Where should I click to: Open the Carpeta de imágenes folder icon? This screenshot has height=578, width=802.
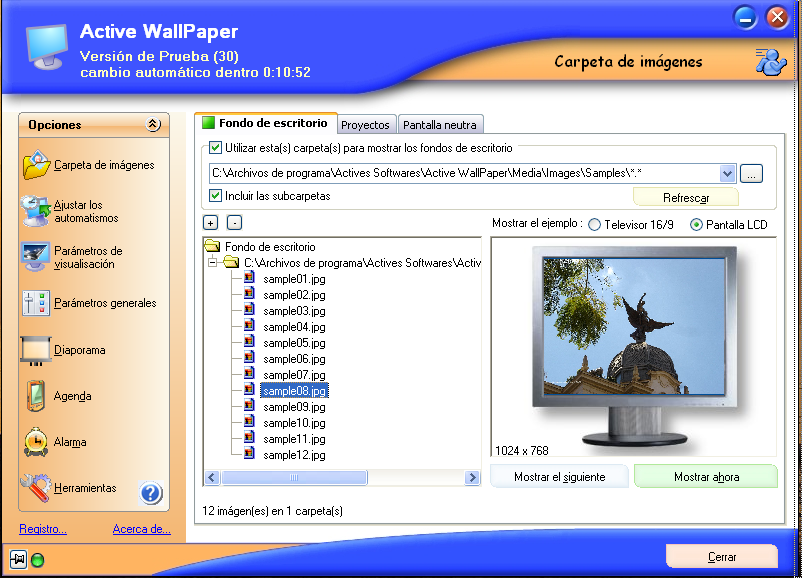coord(36,165)
